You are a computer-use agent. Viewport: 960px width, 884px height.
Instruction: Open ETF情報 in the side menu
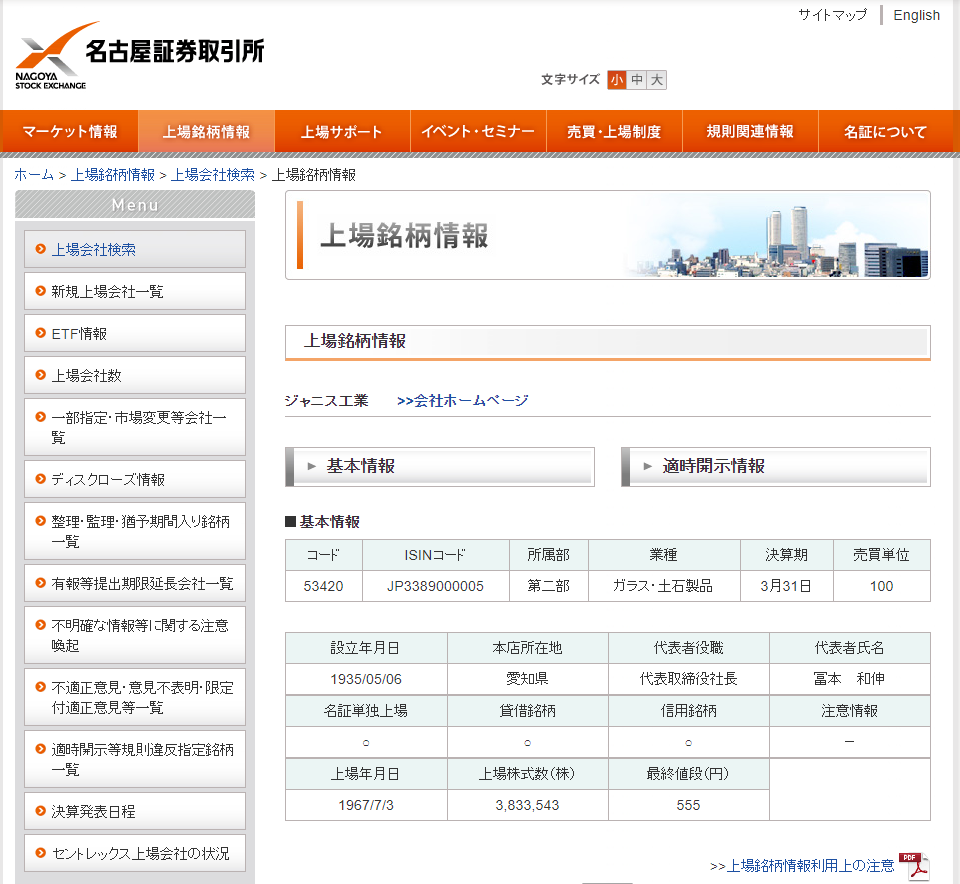pyautogui.click(x=135, y=334)
